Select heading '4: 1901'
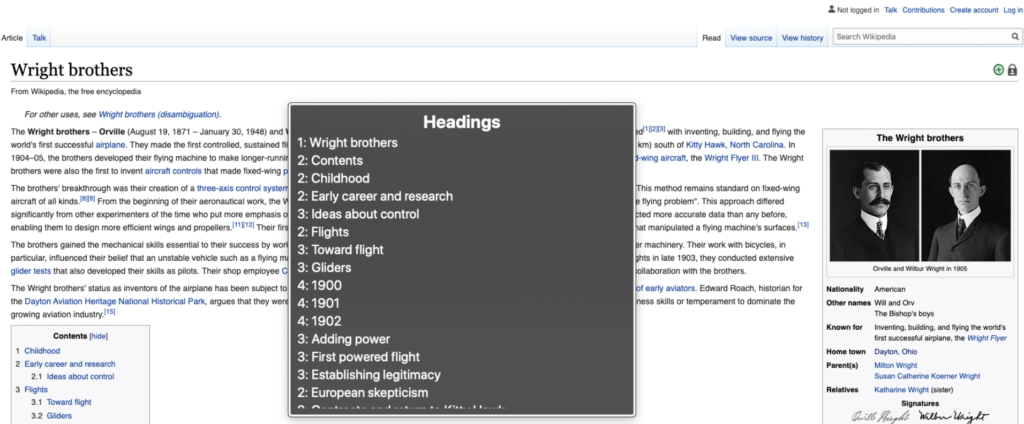The height and width of the screenshot is (424, 1024). (319, 303)
